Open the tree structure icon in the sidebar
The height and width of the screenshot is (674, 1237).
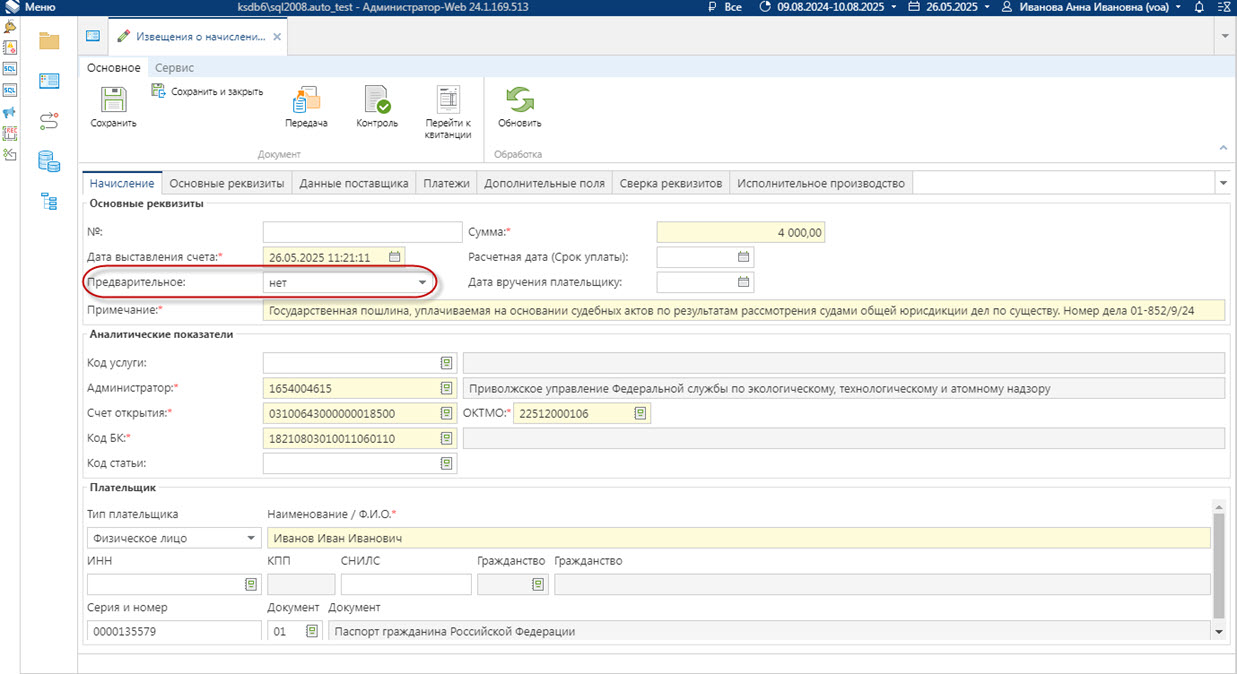[x=49, y=201]
